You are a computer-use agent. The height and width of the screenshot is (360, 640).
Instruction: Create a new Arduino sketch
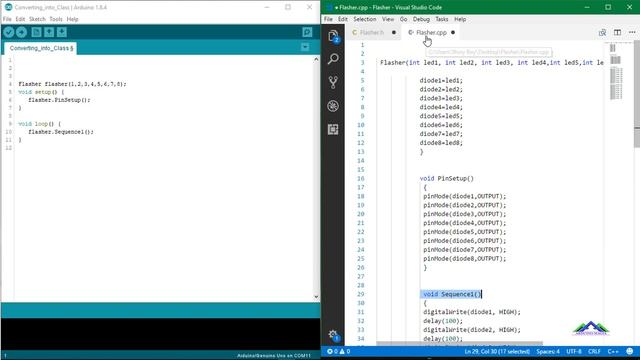(x=36, y=32)
